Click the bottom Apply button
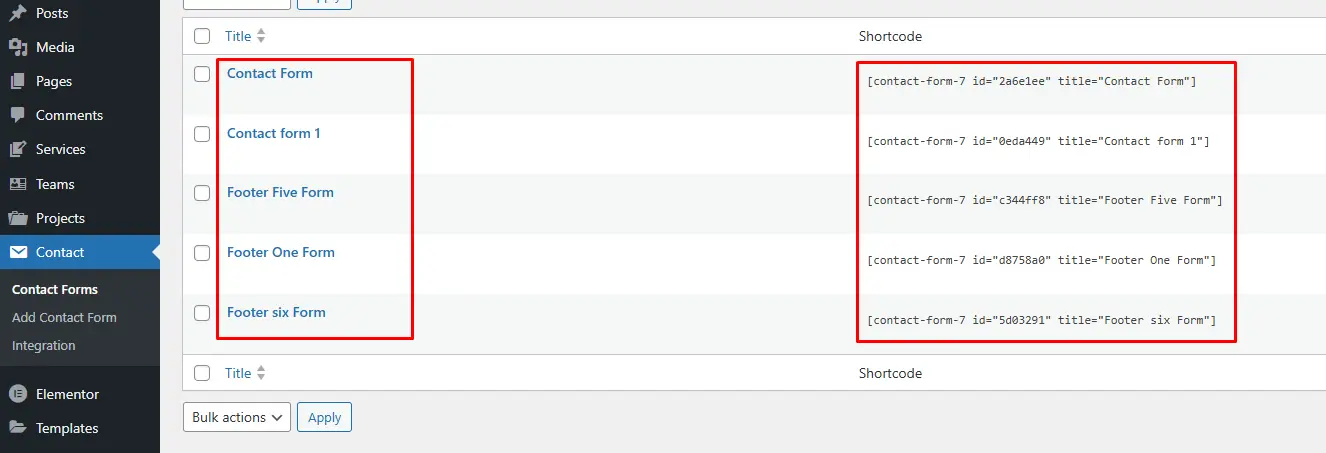 coord(324,417)
